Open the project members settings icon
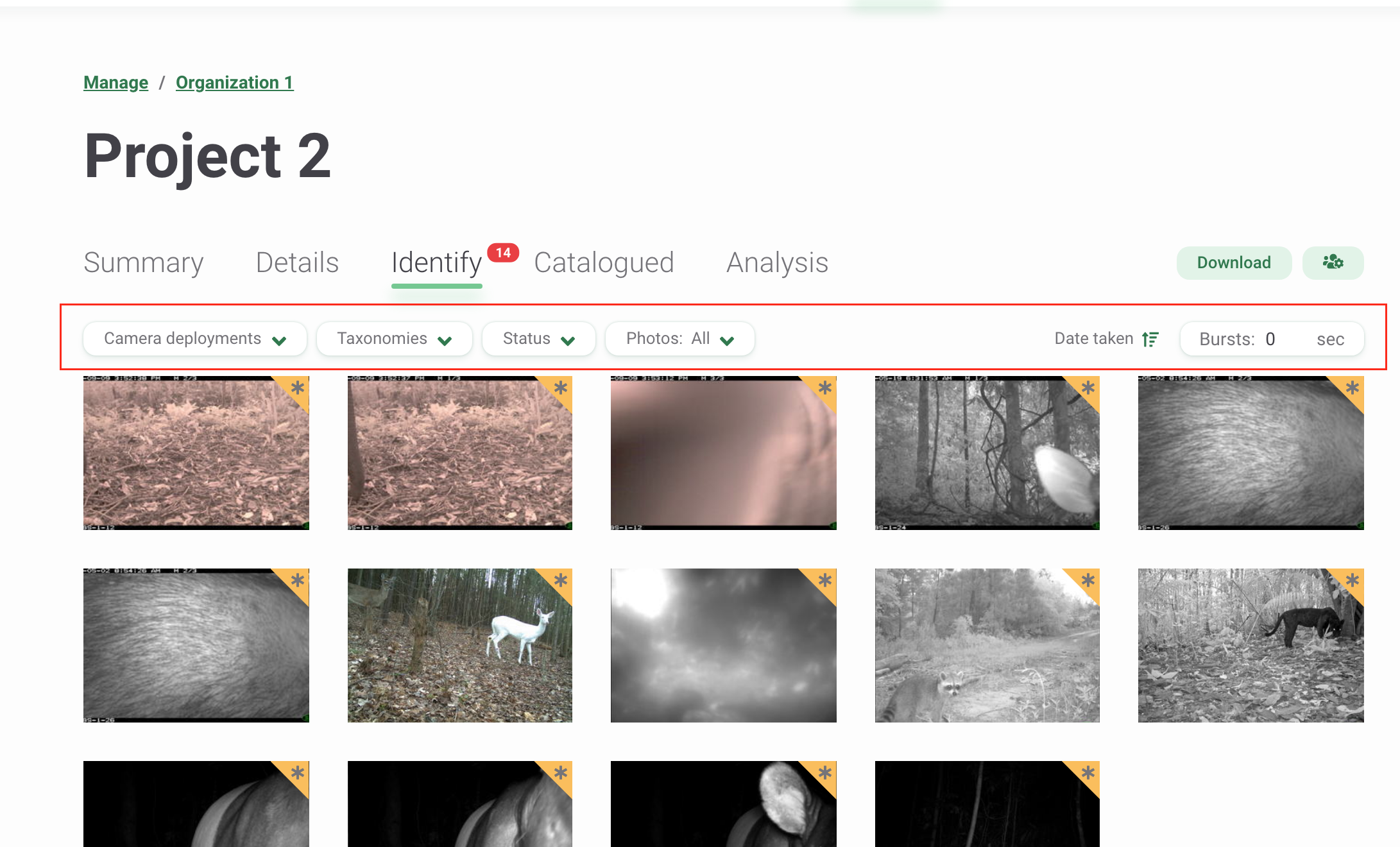1400x847 pixels. click(x=1333, y=262)
